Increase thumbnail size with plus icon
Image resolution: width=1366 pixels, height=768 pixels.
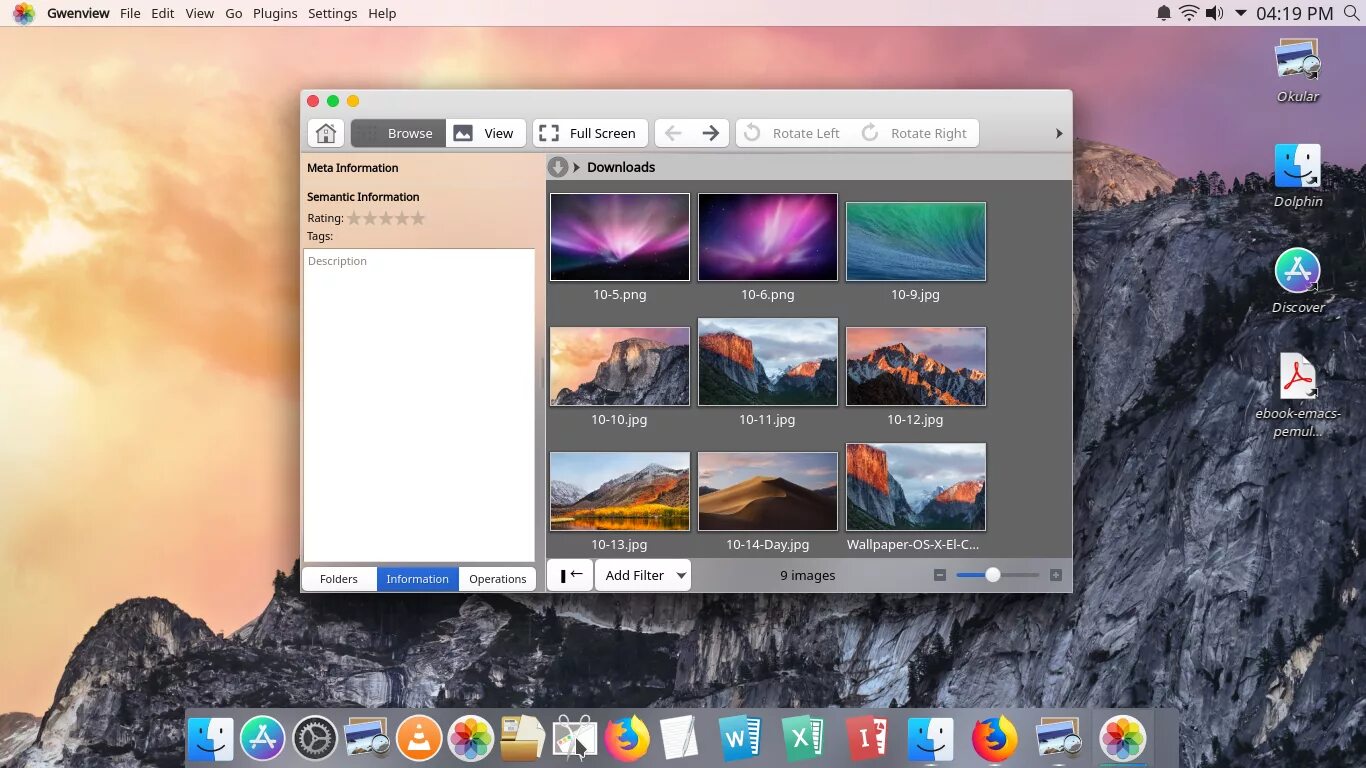coord(1056,575)
